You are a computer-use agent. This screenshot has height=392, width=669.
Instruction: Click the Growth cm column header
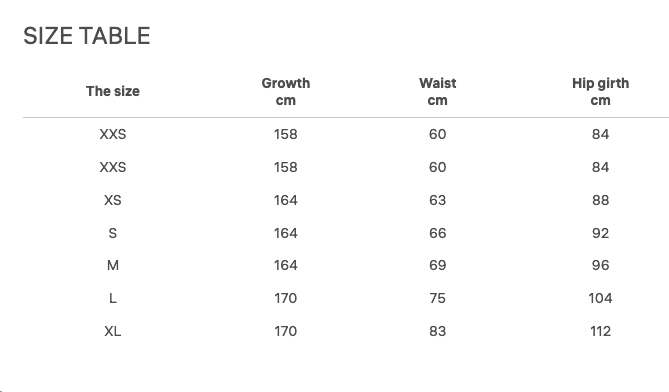(x=285, y=92)
